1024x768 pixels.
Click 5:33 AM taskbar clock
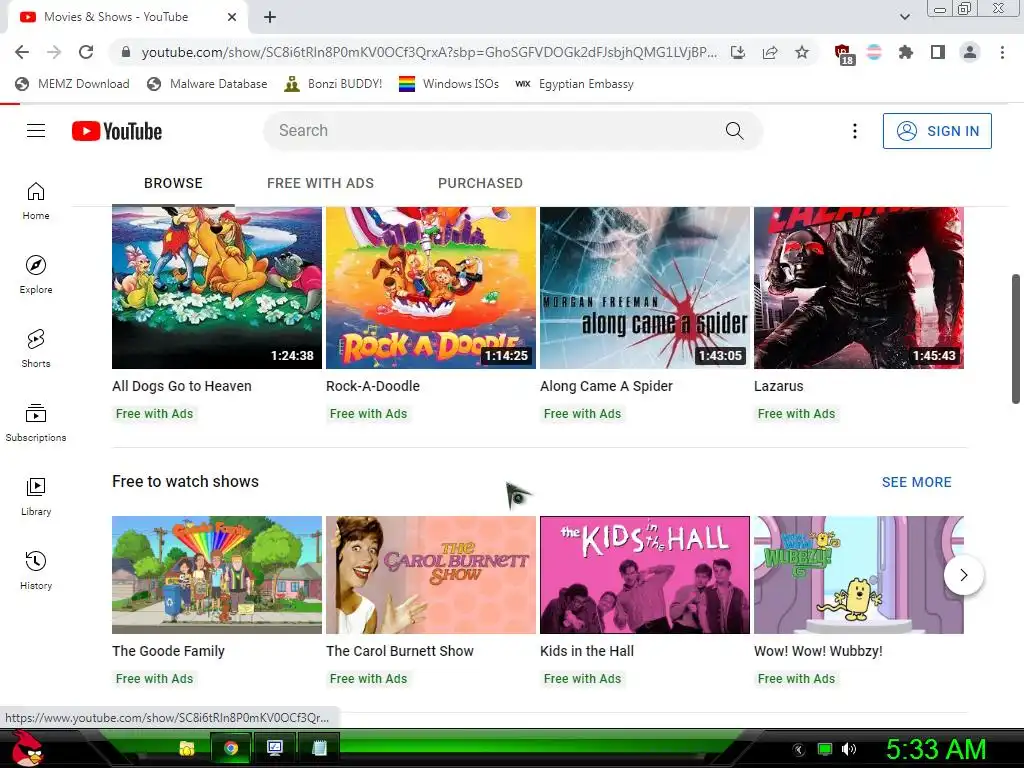click(935, 749)
